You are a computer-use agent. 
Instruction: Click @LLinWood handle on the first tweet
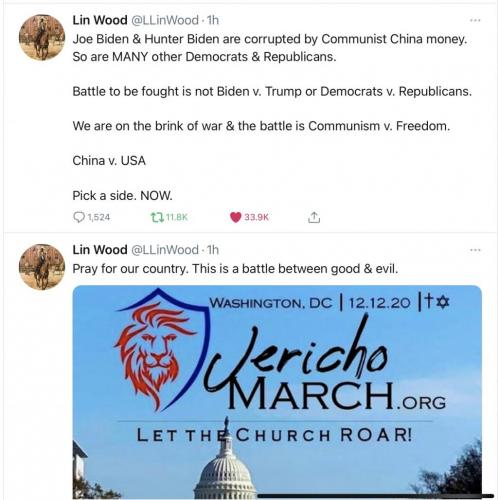pos(165,20)
